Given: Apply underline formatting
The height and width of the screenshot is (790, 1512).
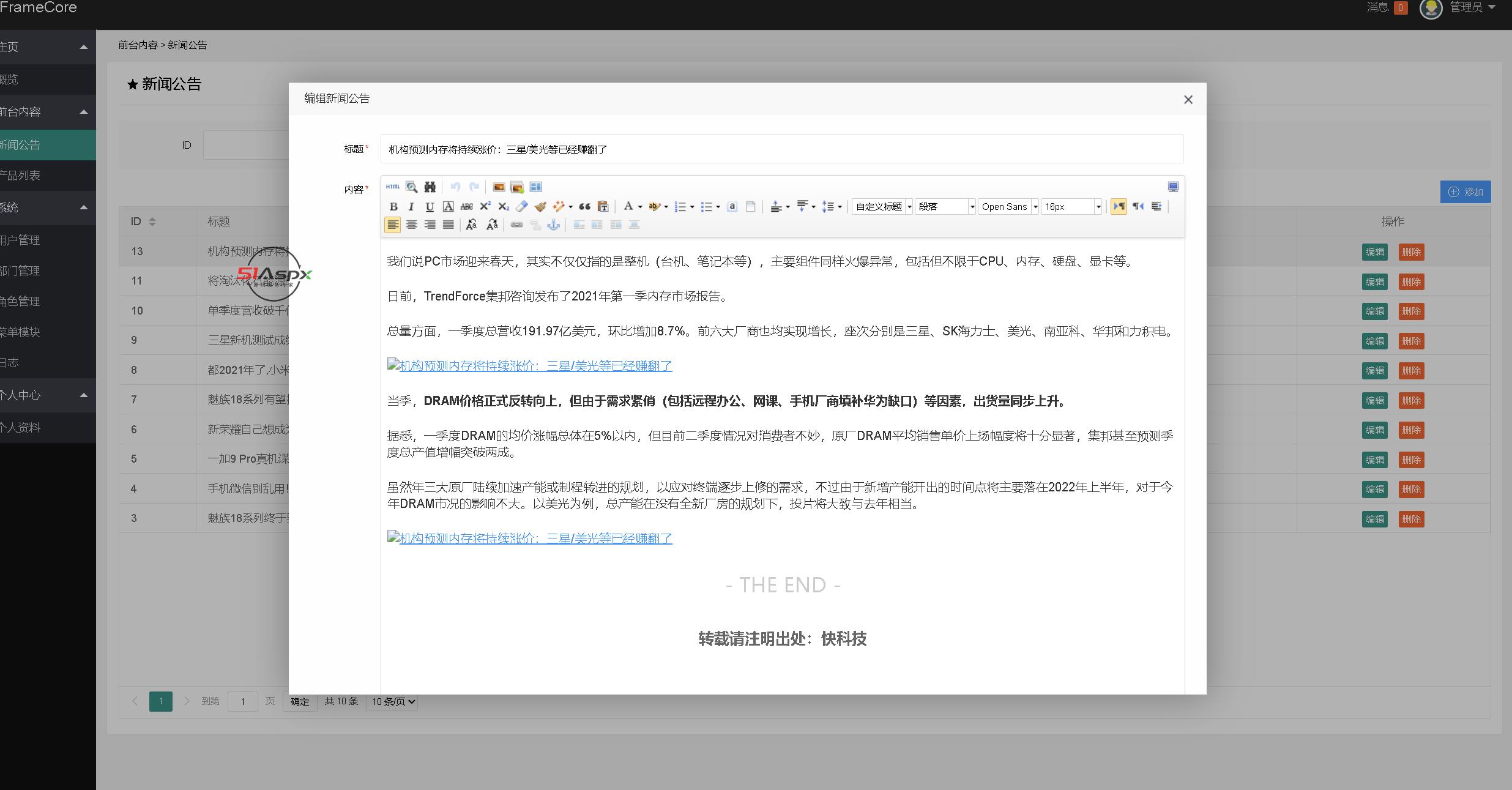Looking at the screenshot, I should 430,207.
